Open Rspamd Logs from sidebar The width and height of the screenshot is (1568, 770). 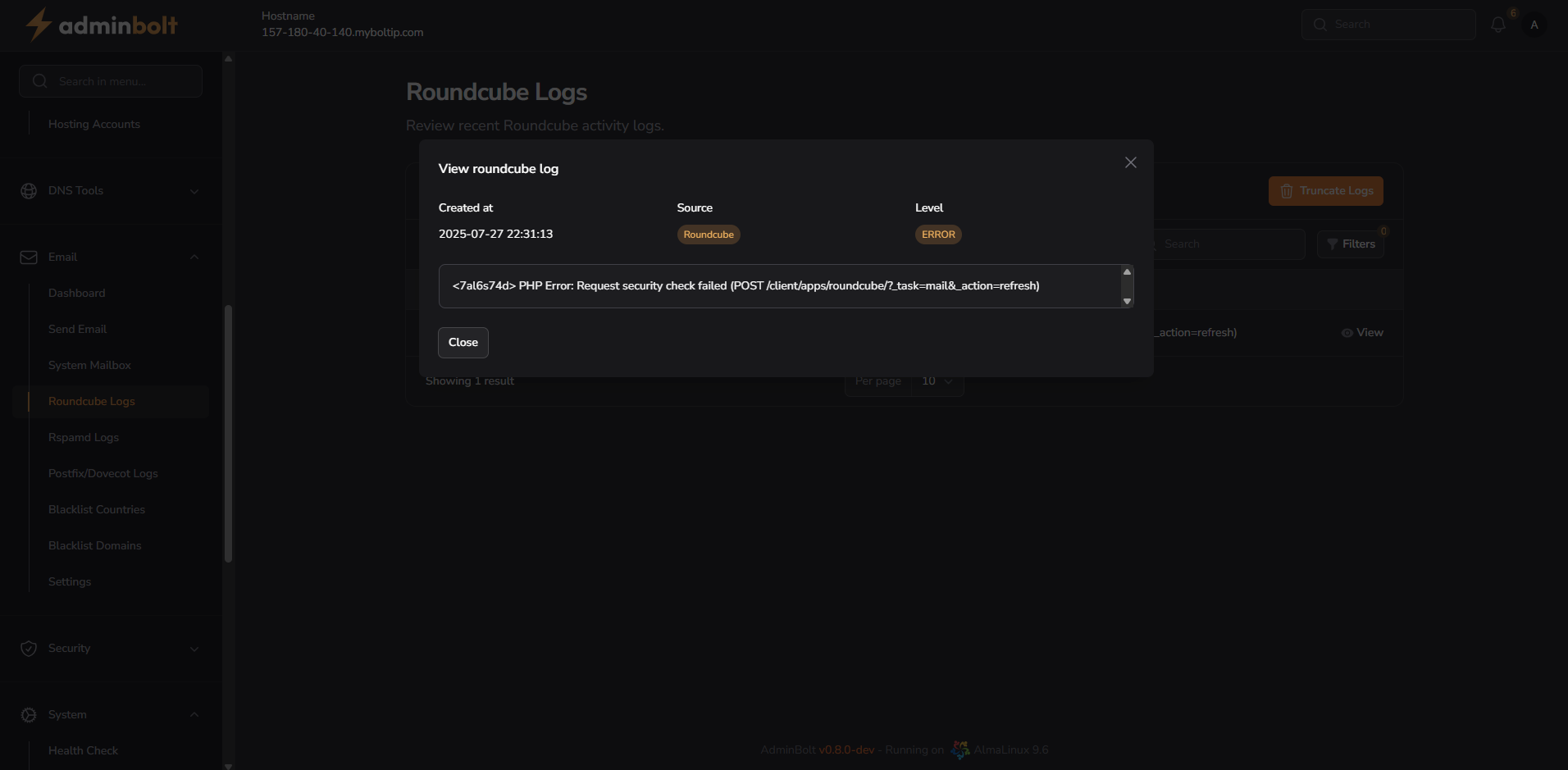(84, 438)
